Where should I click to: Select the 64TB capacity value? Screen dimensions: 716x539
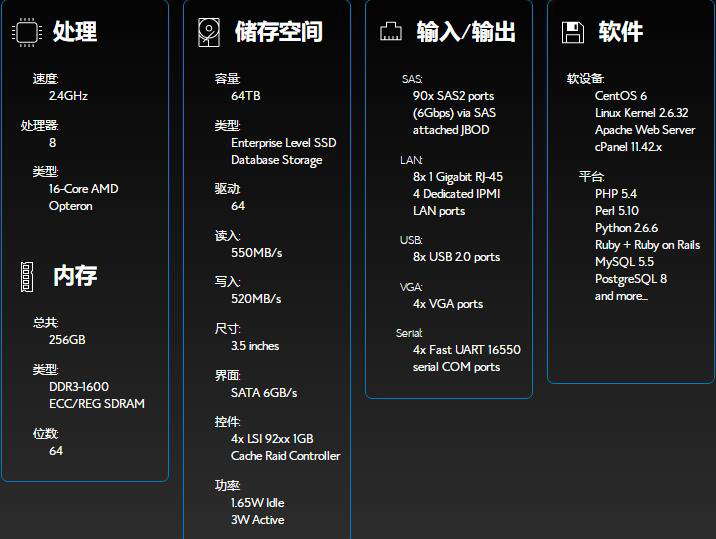(245, 96)
